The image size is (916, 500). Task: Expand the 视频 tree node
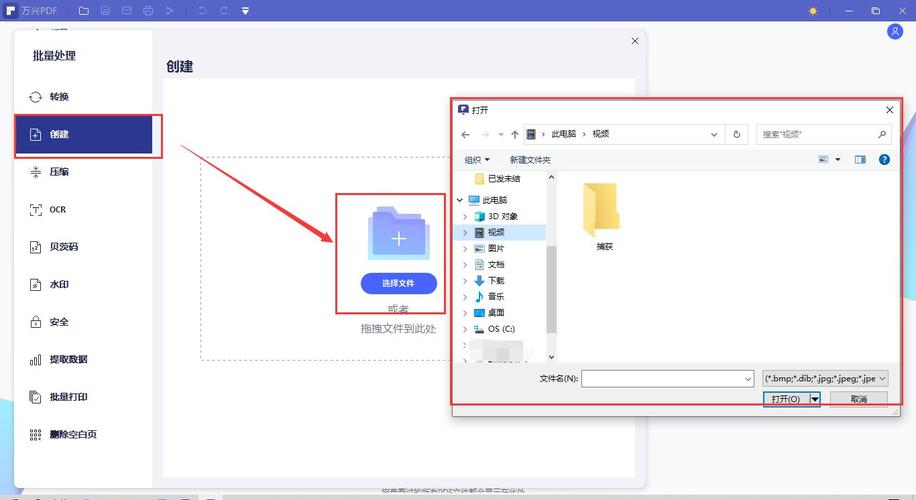coord(465,232)
